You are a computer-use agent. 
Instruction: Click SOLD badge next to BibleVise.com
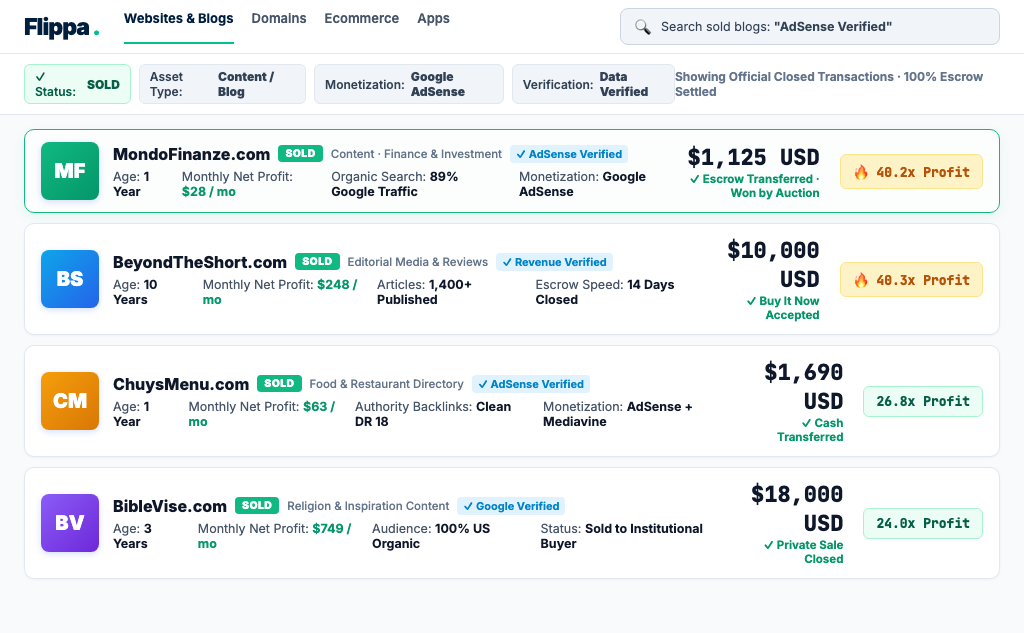[257, 506]
